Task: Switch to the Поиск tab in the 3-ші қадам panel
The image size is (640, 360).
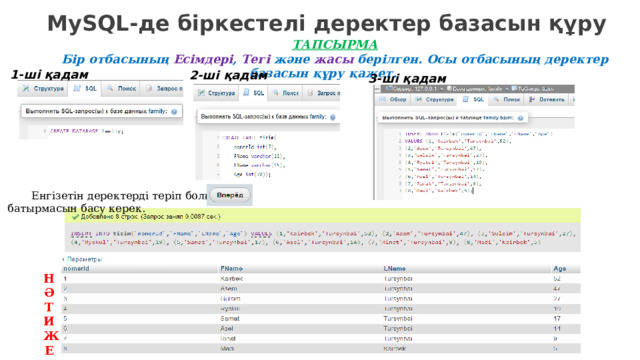Action: coord(507,100)
